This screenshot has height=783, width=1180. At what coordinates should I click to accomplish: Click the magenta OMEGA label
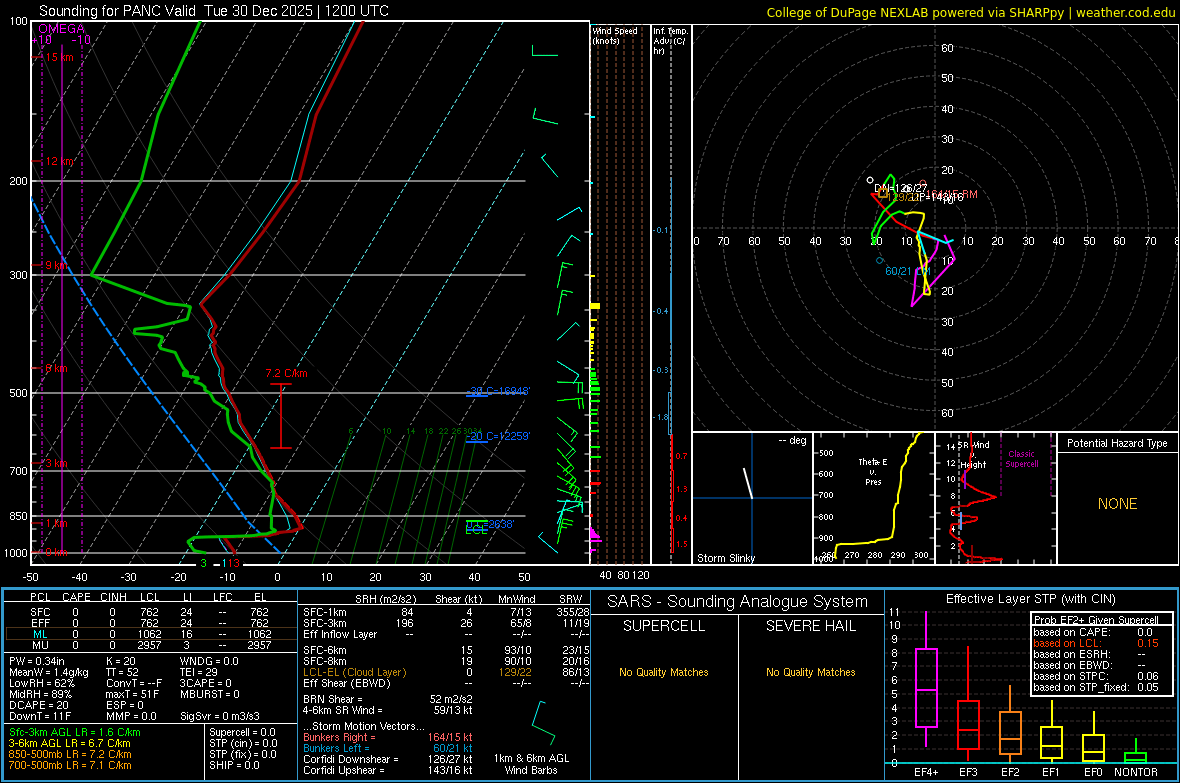pos(62,29)
